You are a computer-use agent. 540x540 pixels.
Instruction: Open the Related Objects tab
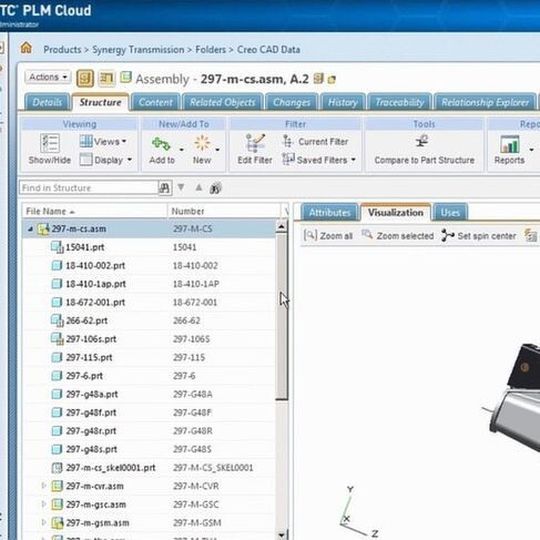point(223,102)
